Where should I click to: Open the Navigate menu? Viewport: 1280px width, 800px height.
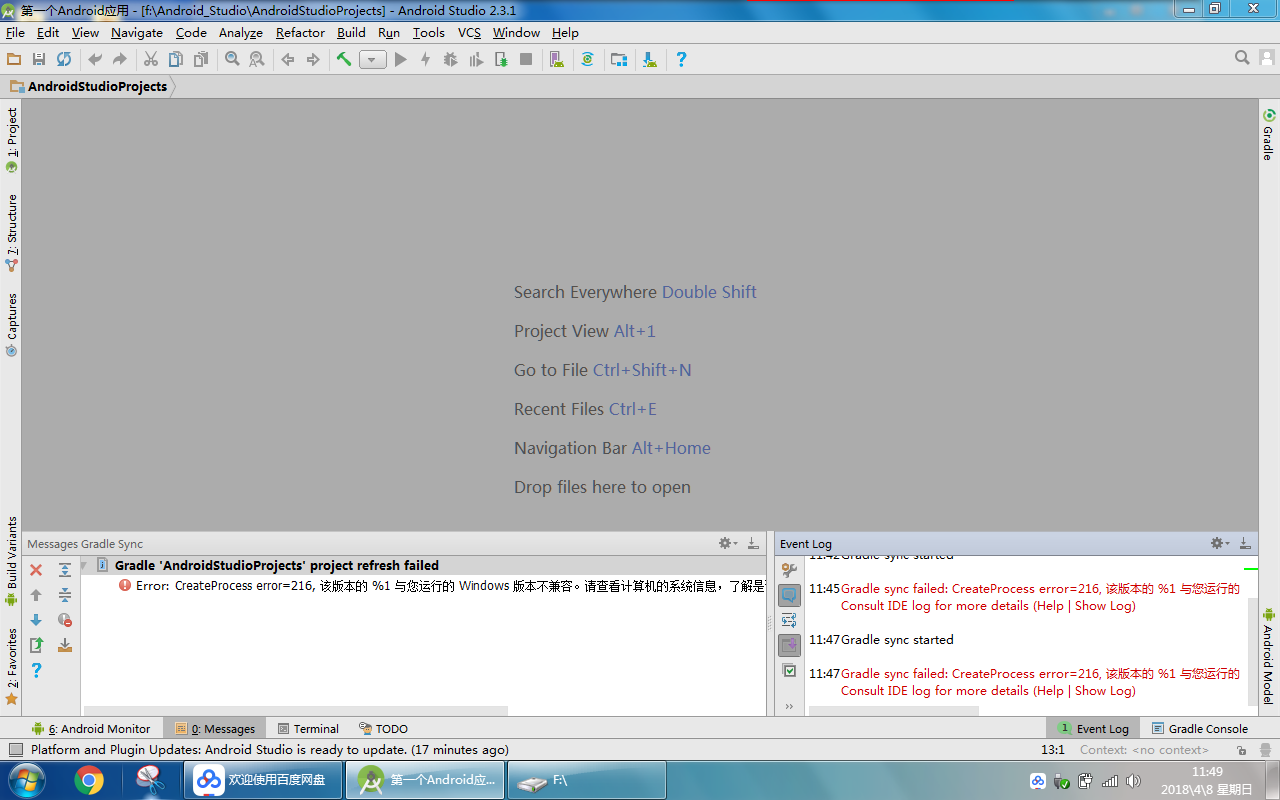(x=137, y=33)
